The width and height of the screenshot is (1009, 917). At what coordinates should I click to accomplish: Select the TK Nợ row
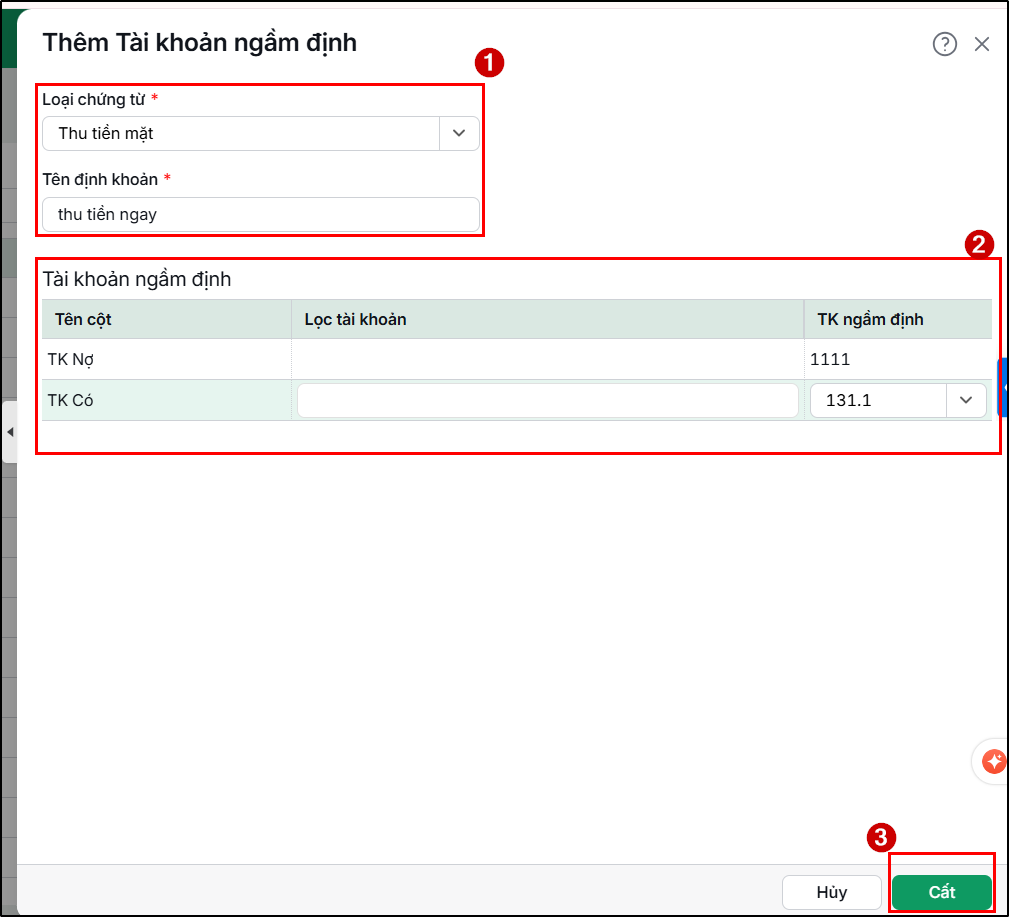(517, 359)
